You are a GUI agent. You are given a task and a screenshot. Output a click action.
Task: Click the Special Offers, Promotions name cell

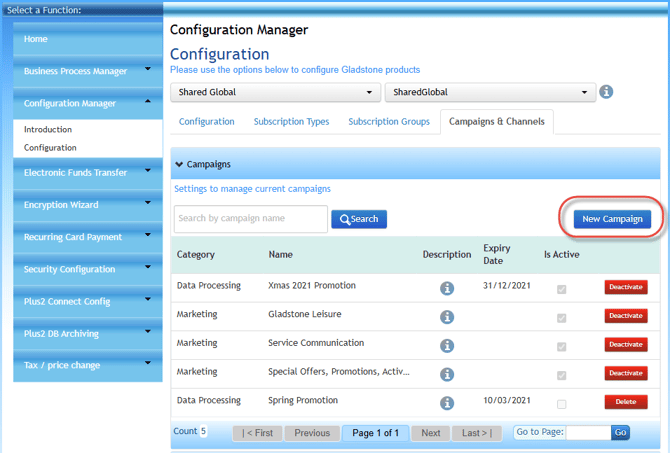[x=339, y=372]
